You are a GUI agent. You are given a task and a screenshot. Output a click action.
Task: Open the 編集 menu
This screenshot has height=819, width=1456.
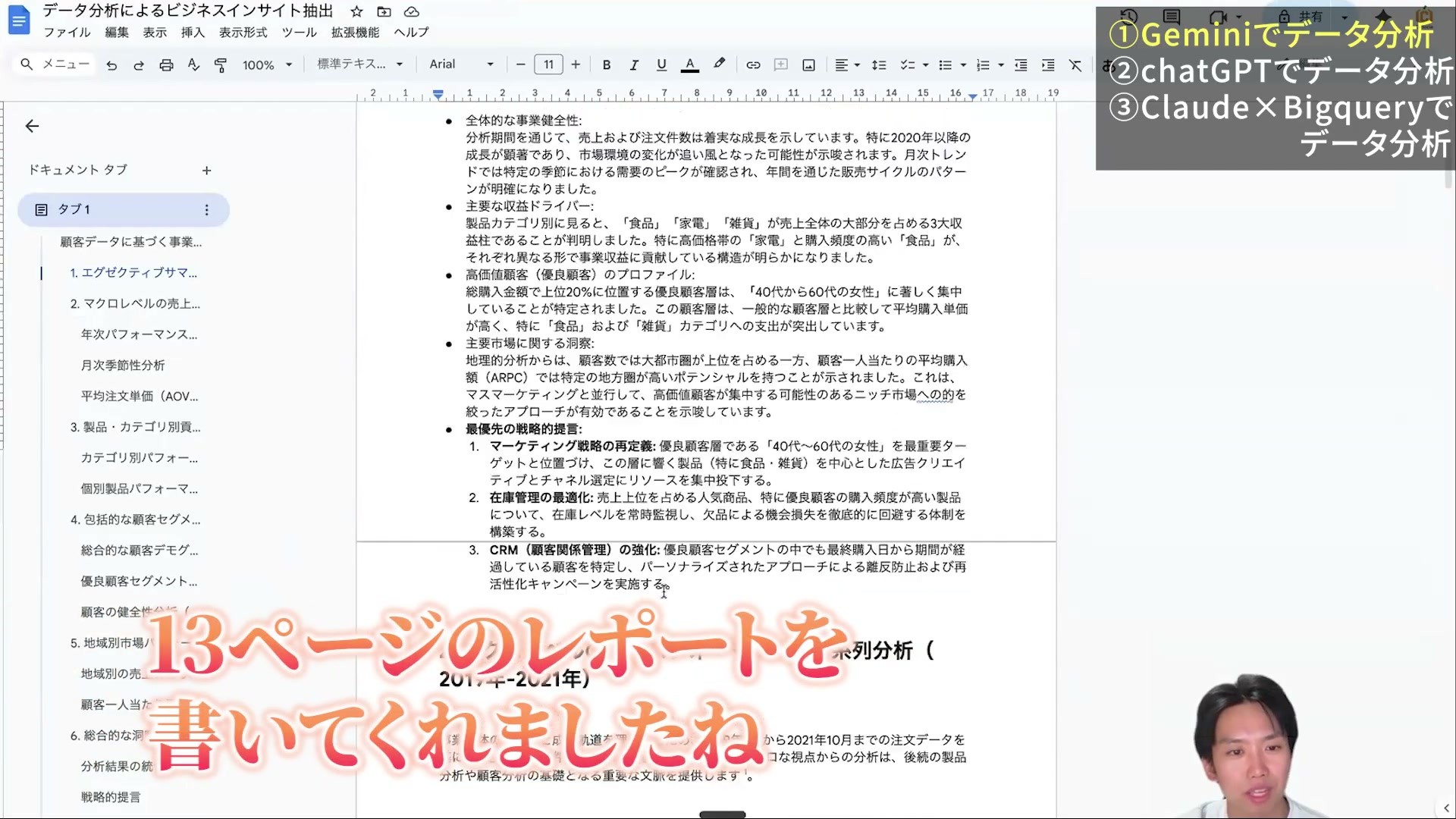pyautogui.click(x=117, y=32)
